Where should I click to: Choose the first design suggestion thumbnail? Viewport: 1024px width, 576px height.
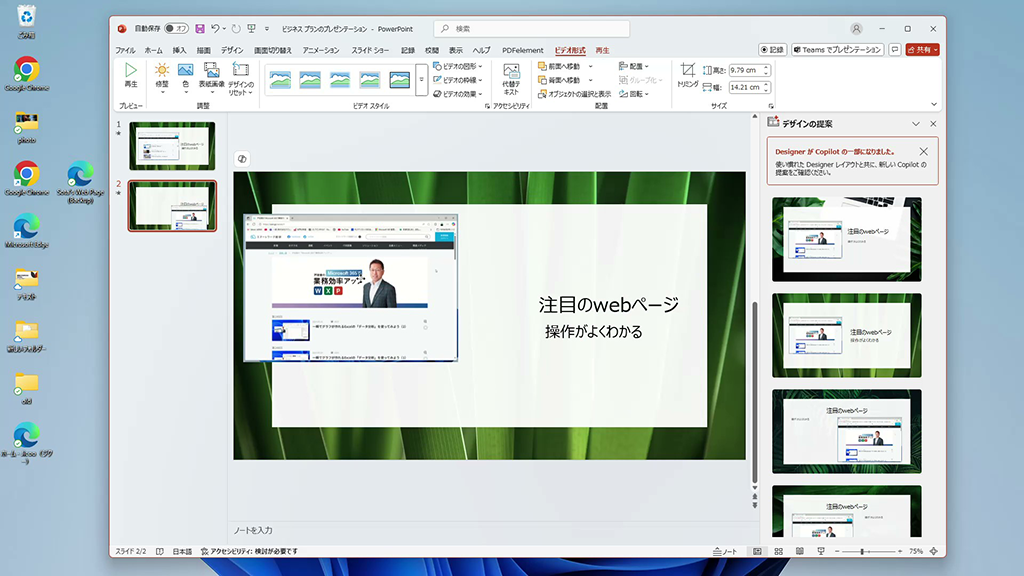point(846,240)
